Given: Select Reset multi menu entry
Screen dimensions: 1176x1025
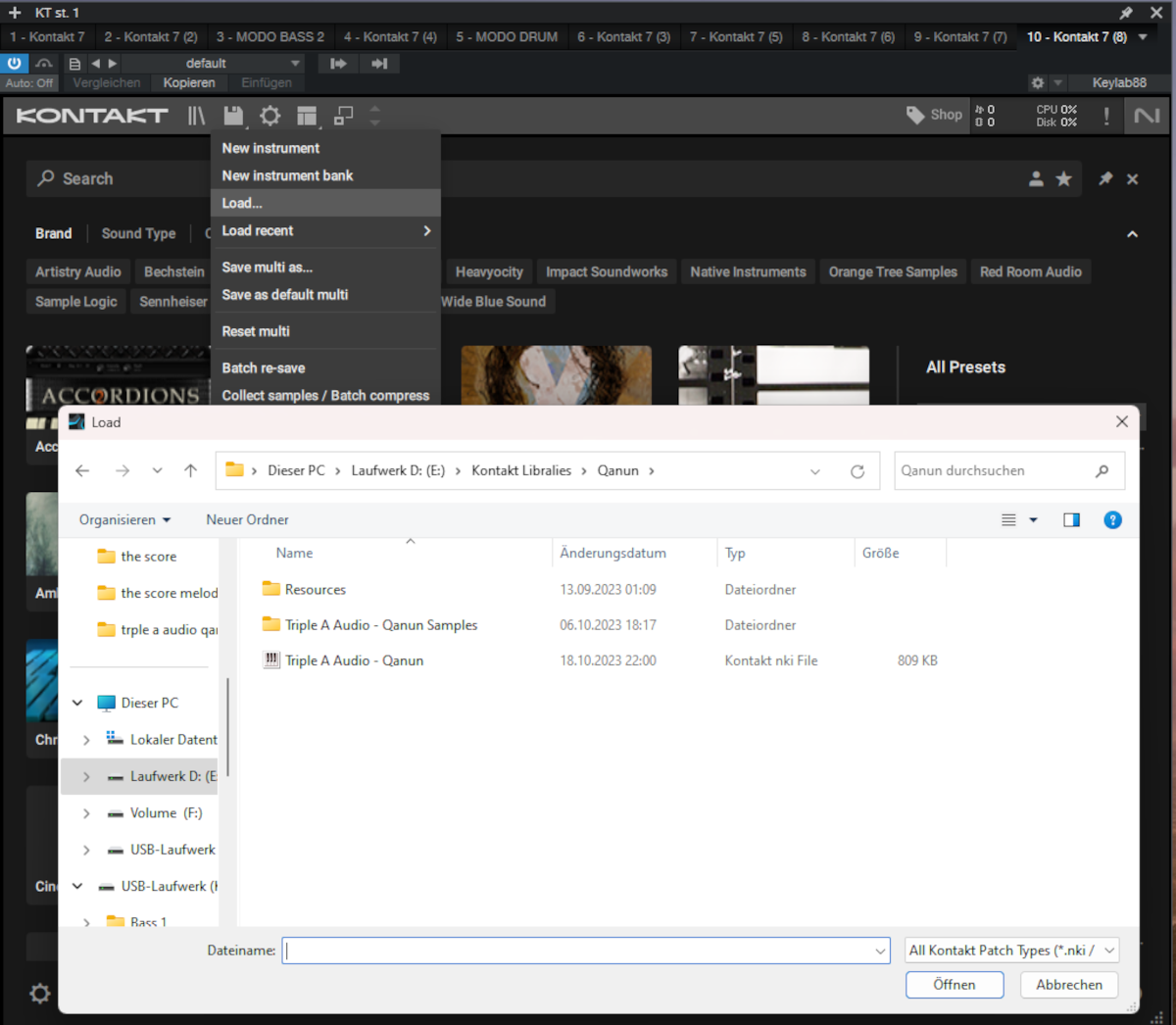Looking at the screenshot, I should [325, 331].
